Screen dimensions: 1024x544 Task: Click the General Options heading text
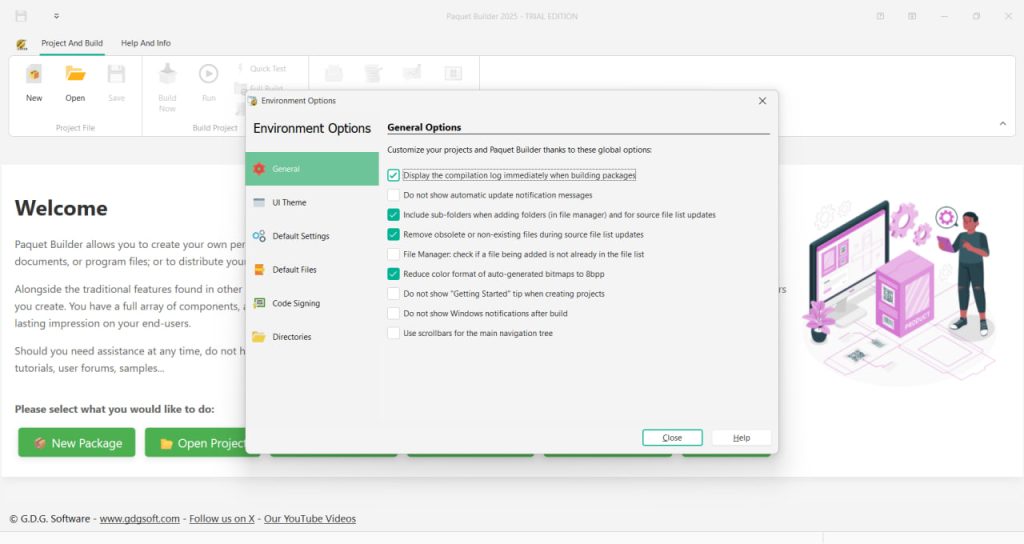coord(424,127)
